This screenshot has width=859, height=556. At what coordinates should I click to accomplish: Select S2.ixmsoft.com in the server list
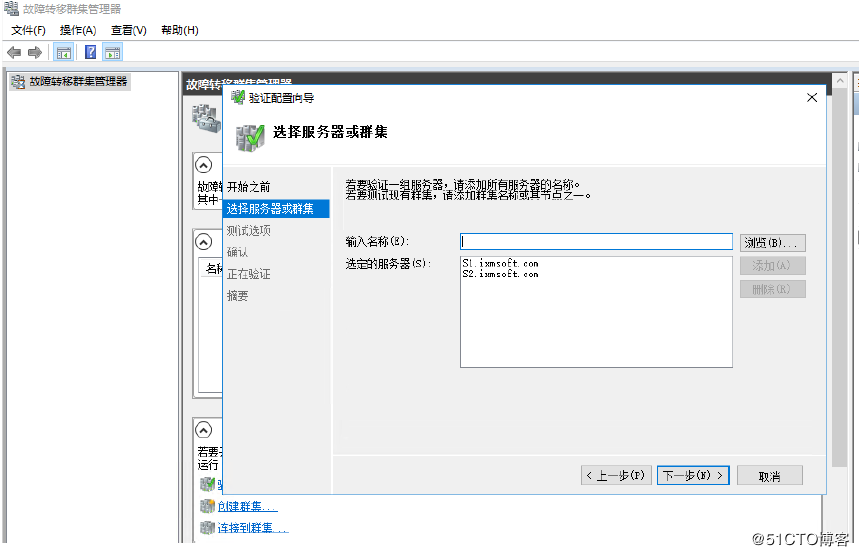pos(500,274)
